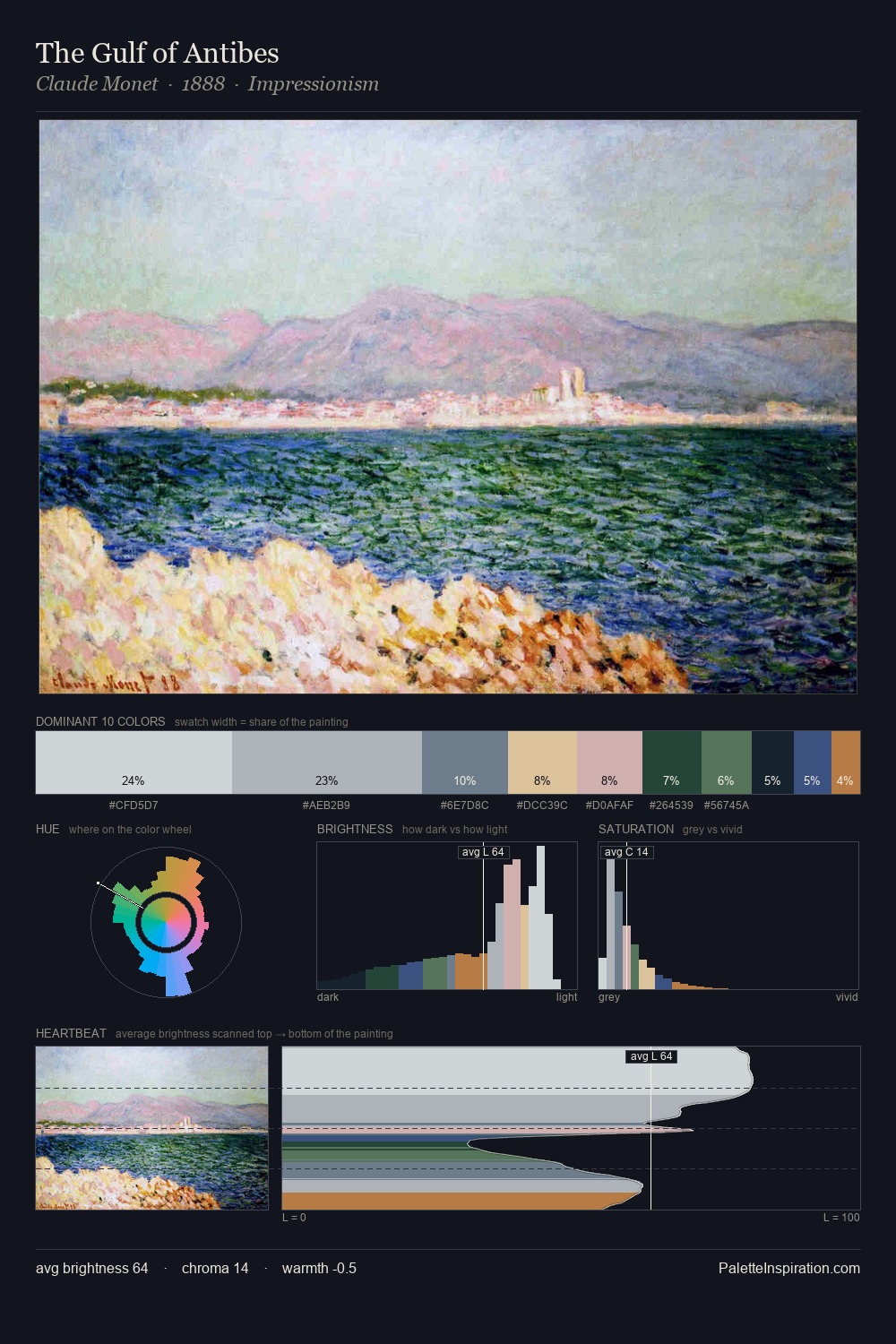This screenshot has height=1344, width=896.
Task: Click the avg L 64 label in Heartbeat
Action: coord(651,1056)
